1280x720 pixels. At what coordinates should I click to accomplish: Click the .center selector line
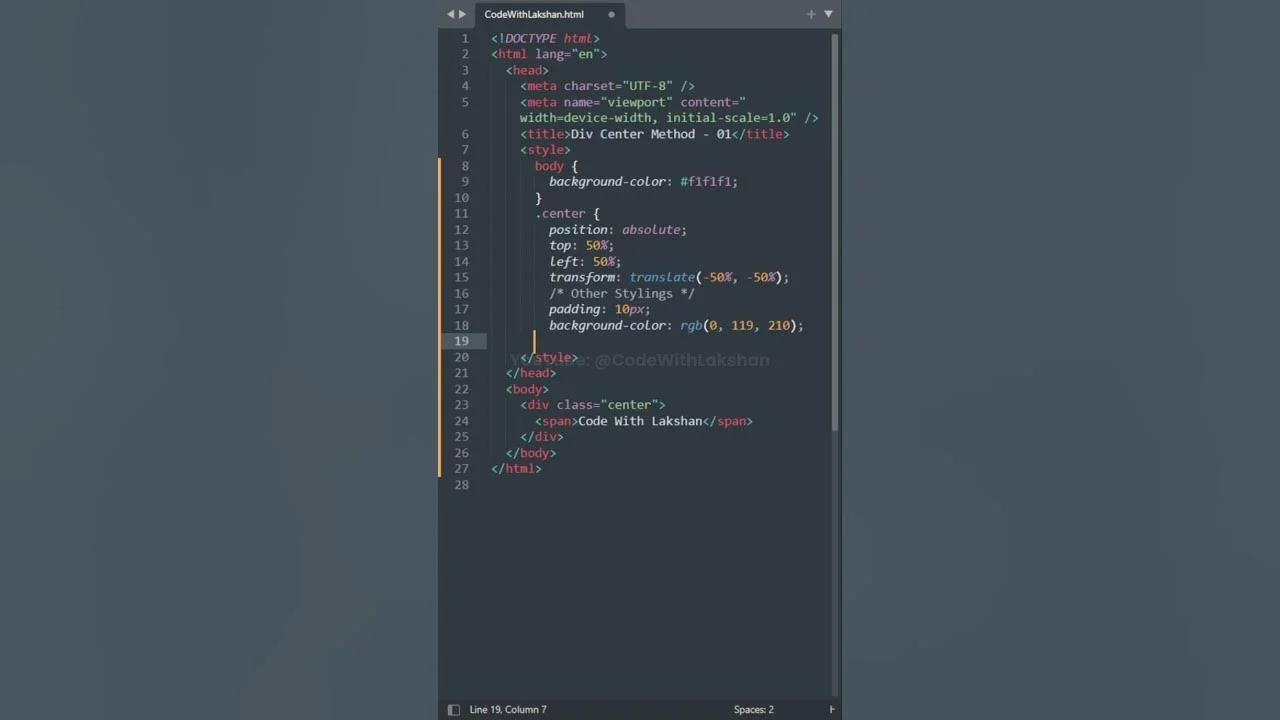click(567, 214)
